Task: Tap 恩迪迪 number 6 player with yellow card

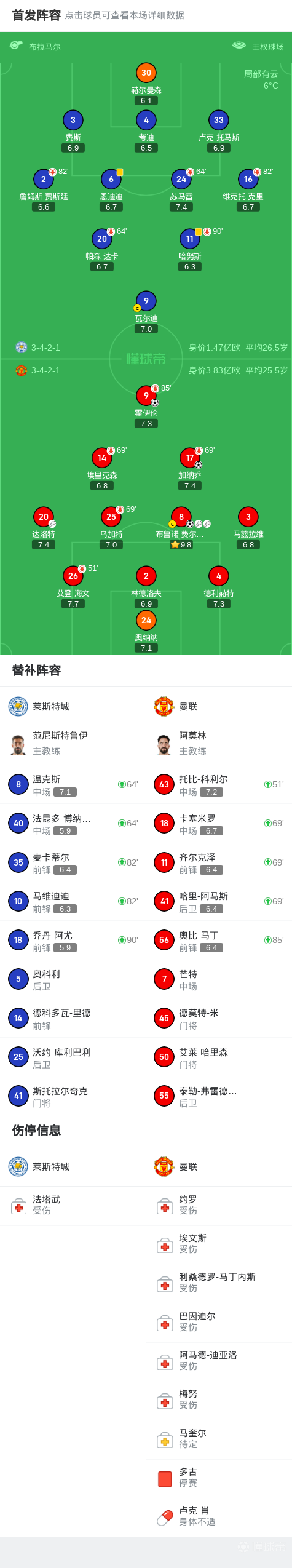Action: click(x=111, y=179)
